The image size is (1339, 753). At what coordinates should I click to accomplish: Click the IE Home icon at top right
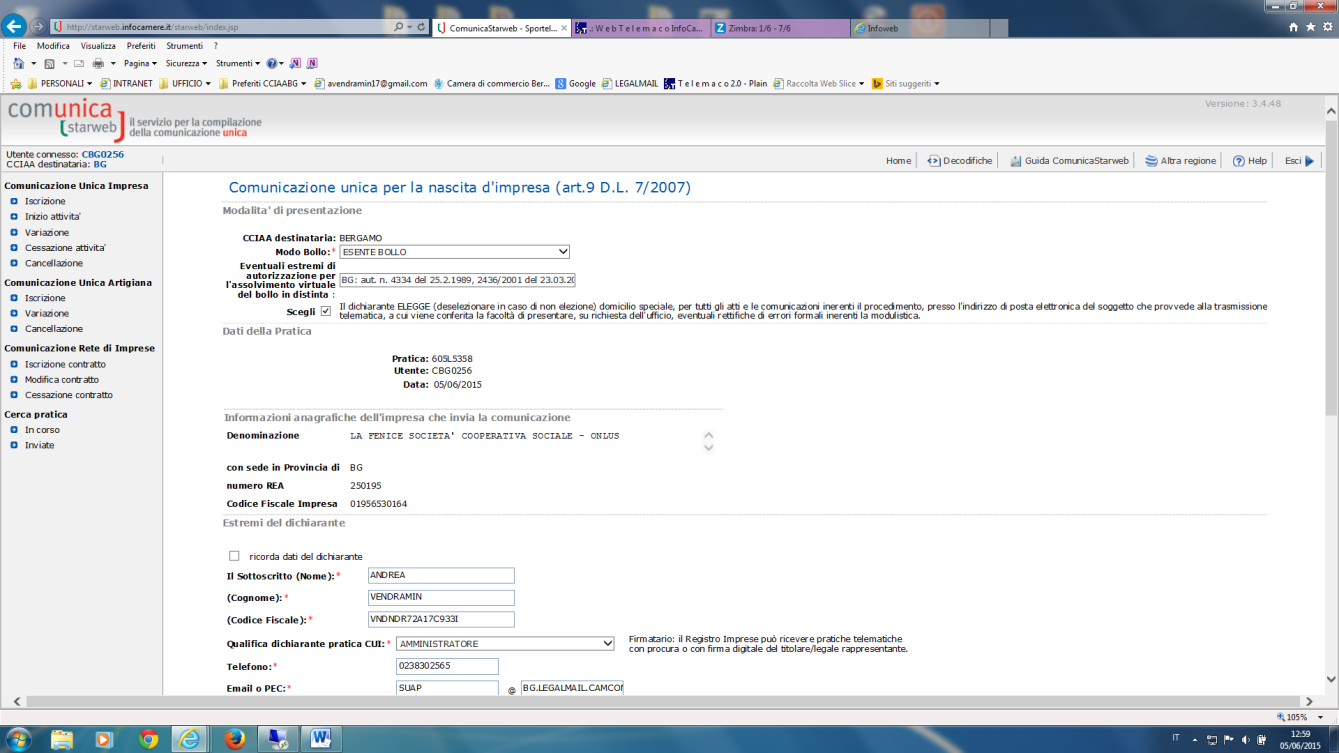coord(1294,27)
